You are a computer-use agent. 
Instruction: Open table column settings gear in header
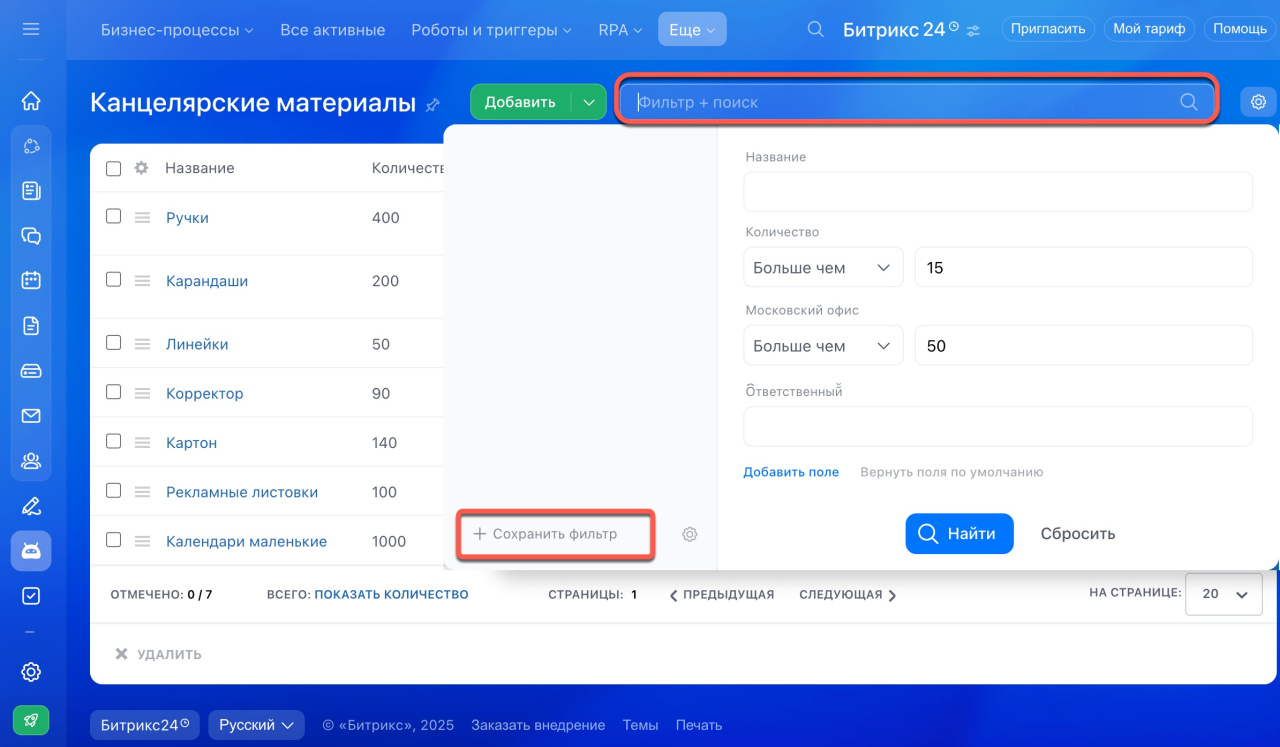[x=142, y=168]
